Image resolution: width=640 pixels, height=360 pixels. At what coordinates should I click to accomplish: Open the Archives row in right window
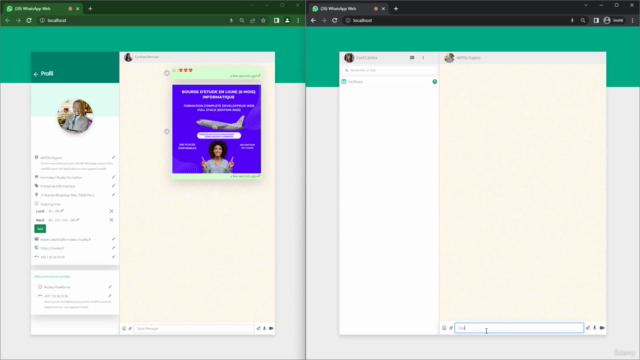coord(389,82)
